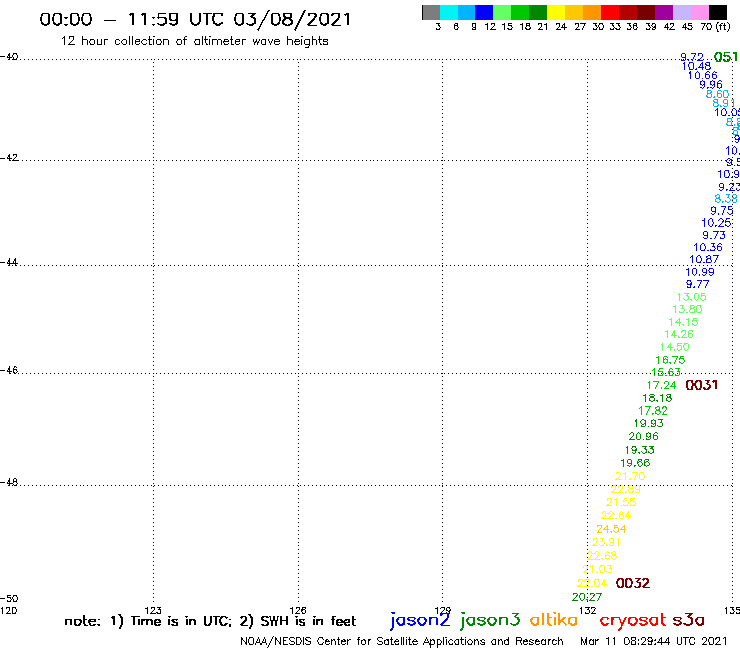This screenshot has height=650, width=740.
Task: Click the 9.75 wave height value
Action: click(x=722, y=211)
